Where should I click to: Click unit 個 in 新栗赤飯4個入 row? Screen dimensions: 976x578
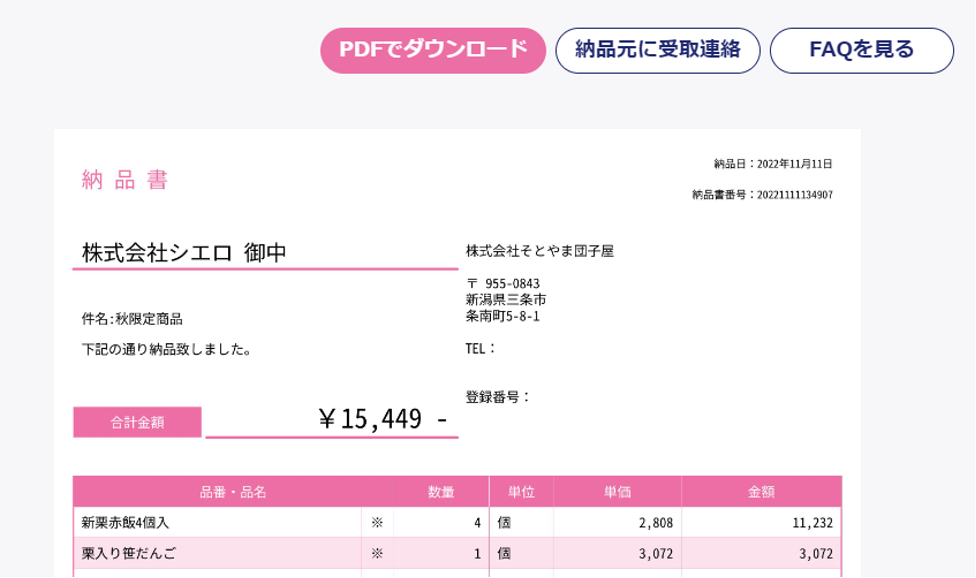tap(504, 523)
